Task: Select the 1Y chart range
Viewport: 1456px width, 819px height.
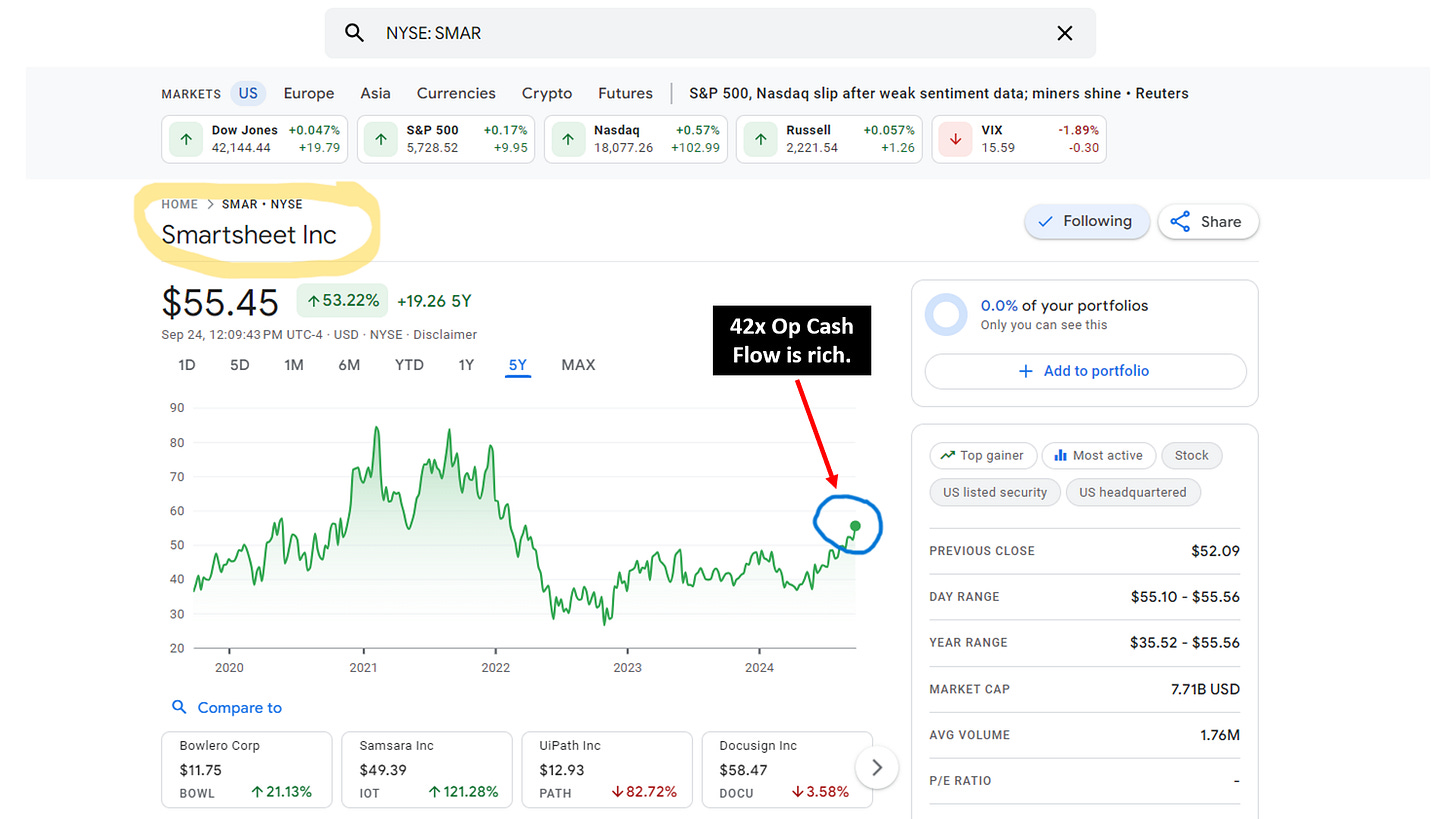Action: click(466, 365)
